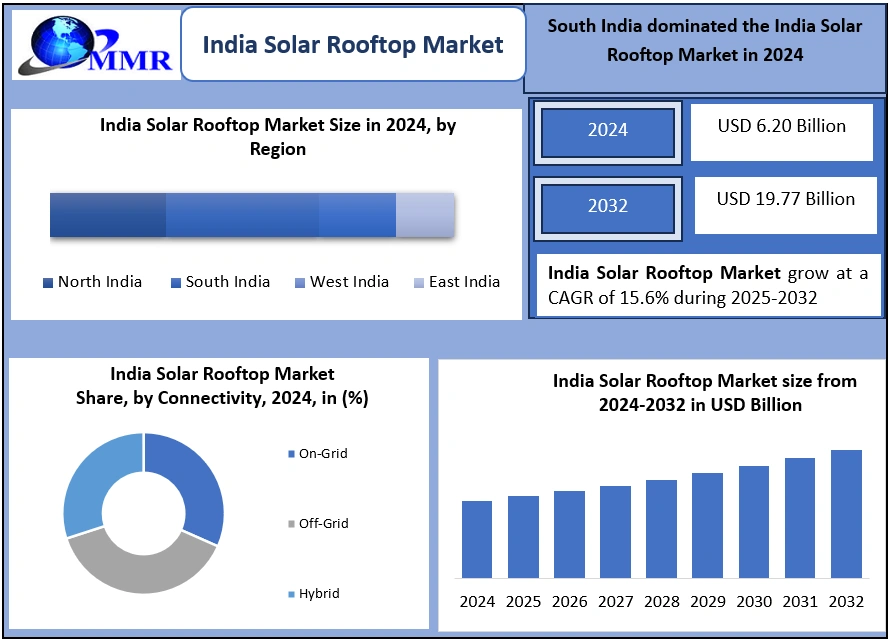Click the blue 2032 year box
Screen dimensions: 891x641
(608, 206)
